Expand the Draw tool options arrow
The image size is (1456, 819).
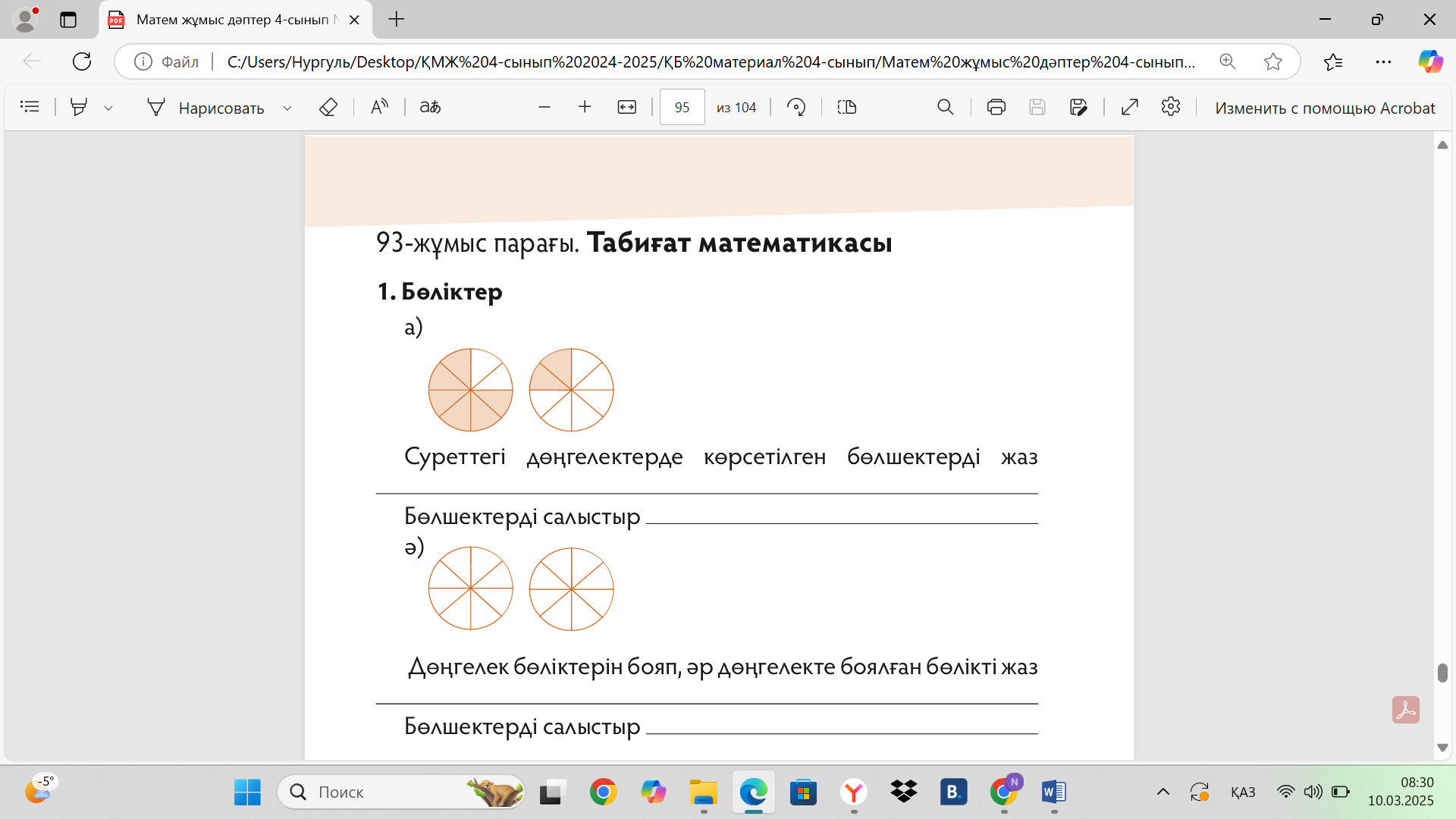(x=287, y=108)
